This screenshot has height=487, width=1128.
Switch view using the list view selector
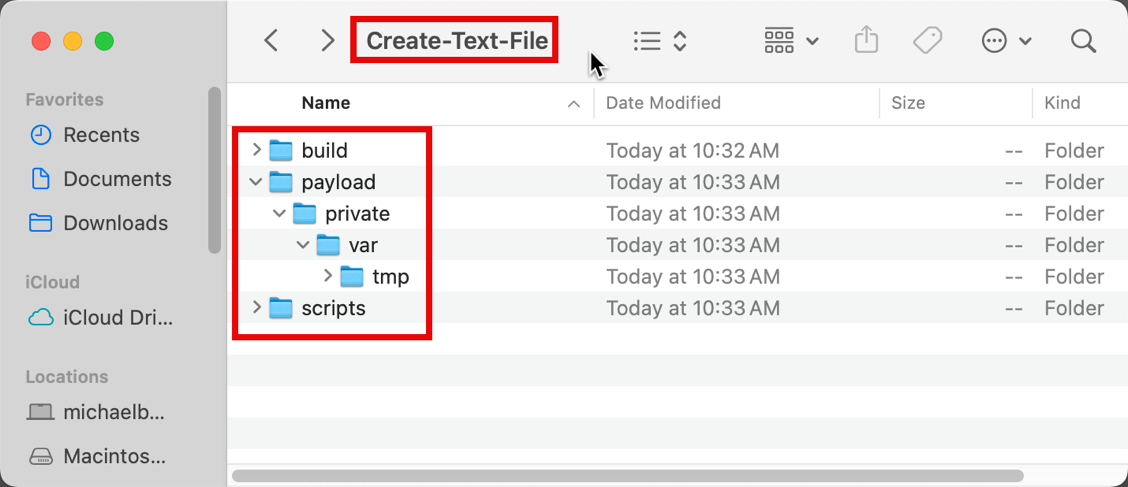[660, 41]
